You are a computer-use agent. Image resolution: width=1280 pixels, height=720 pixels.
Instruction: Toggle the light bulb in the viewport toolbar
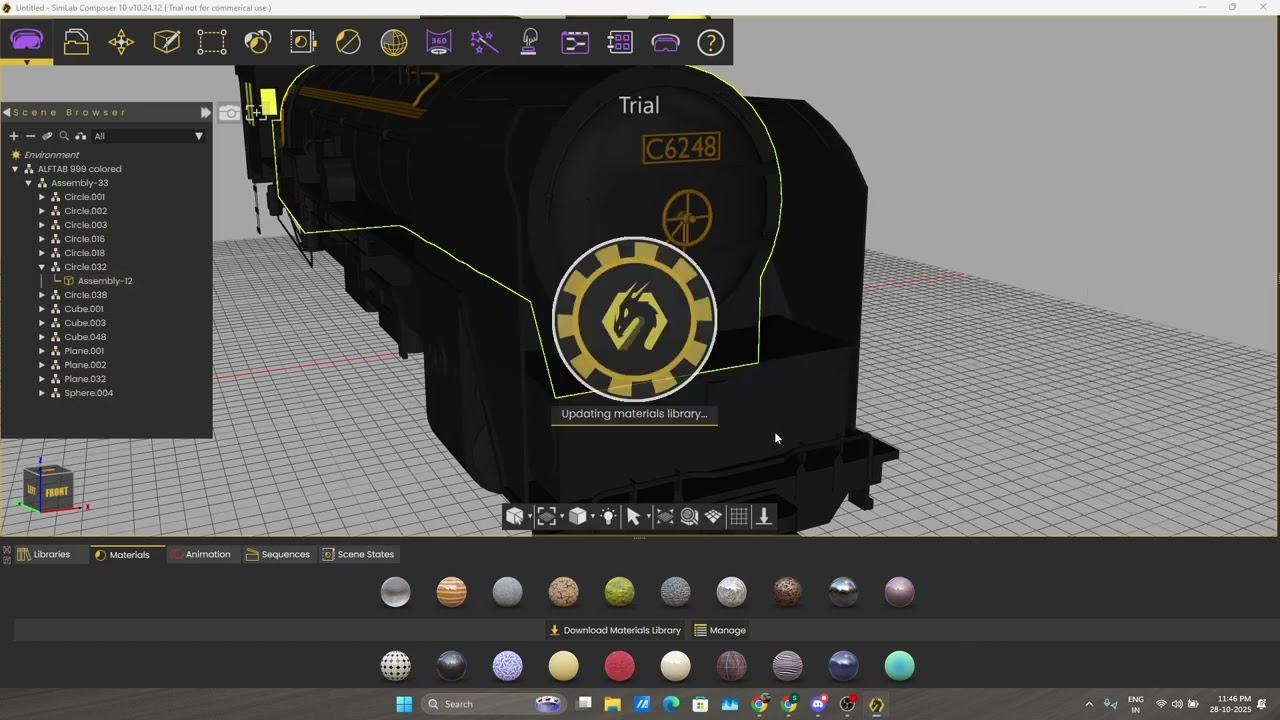click(608, 516)
